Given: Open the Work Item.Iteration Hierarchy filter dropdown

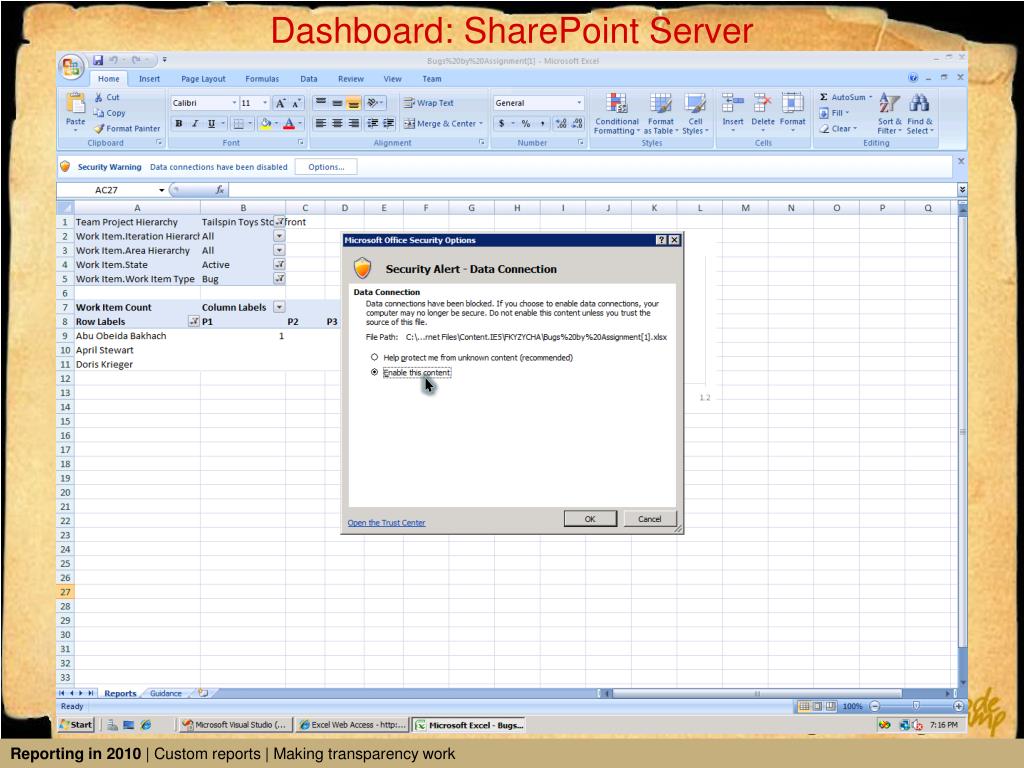Looking at the screenshot, I should (x=279, y=236).
